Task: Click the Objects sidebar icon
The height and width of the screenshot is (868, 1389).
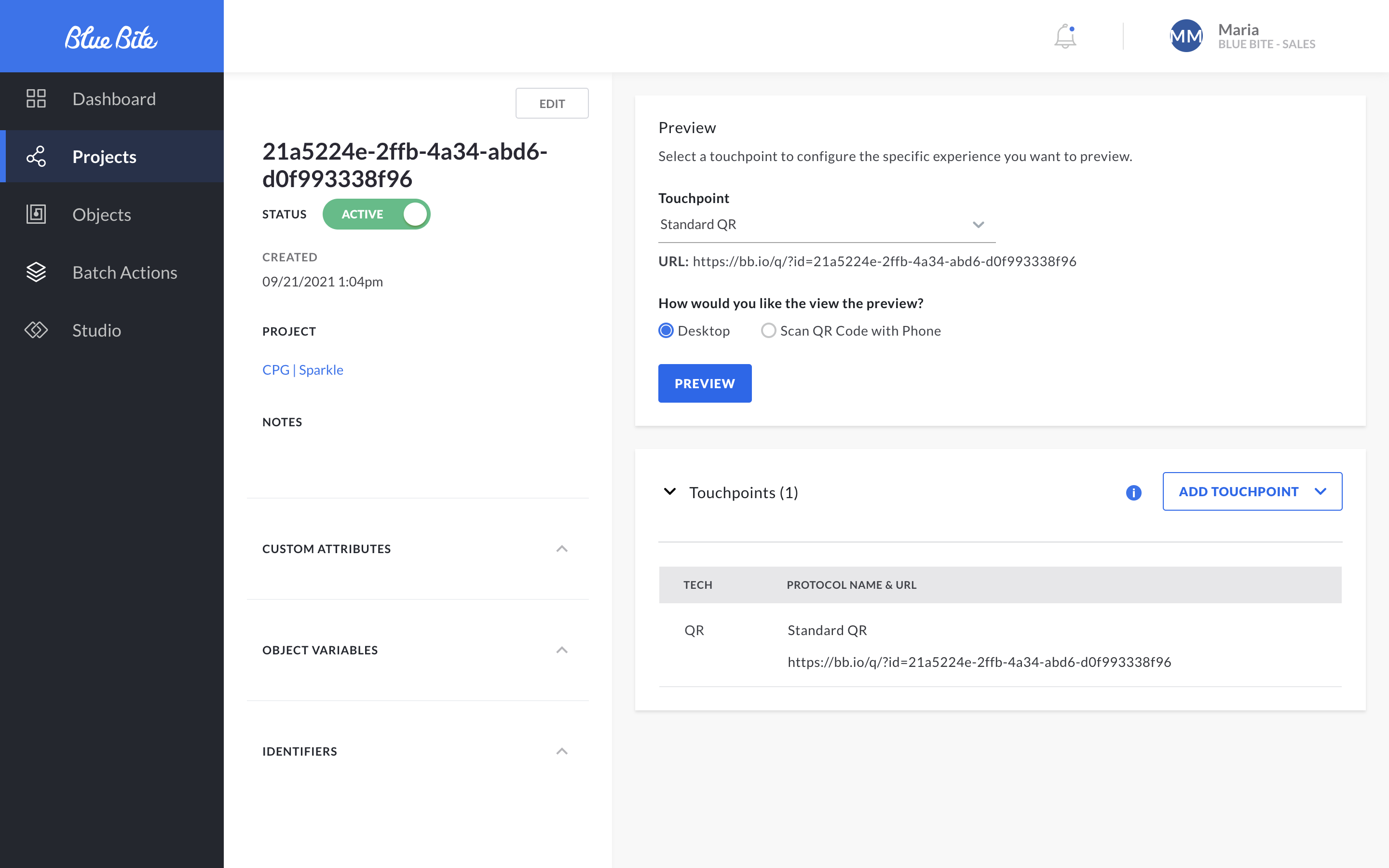Action: tap(36, 214)
